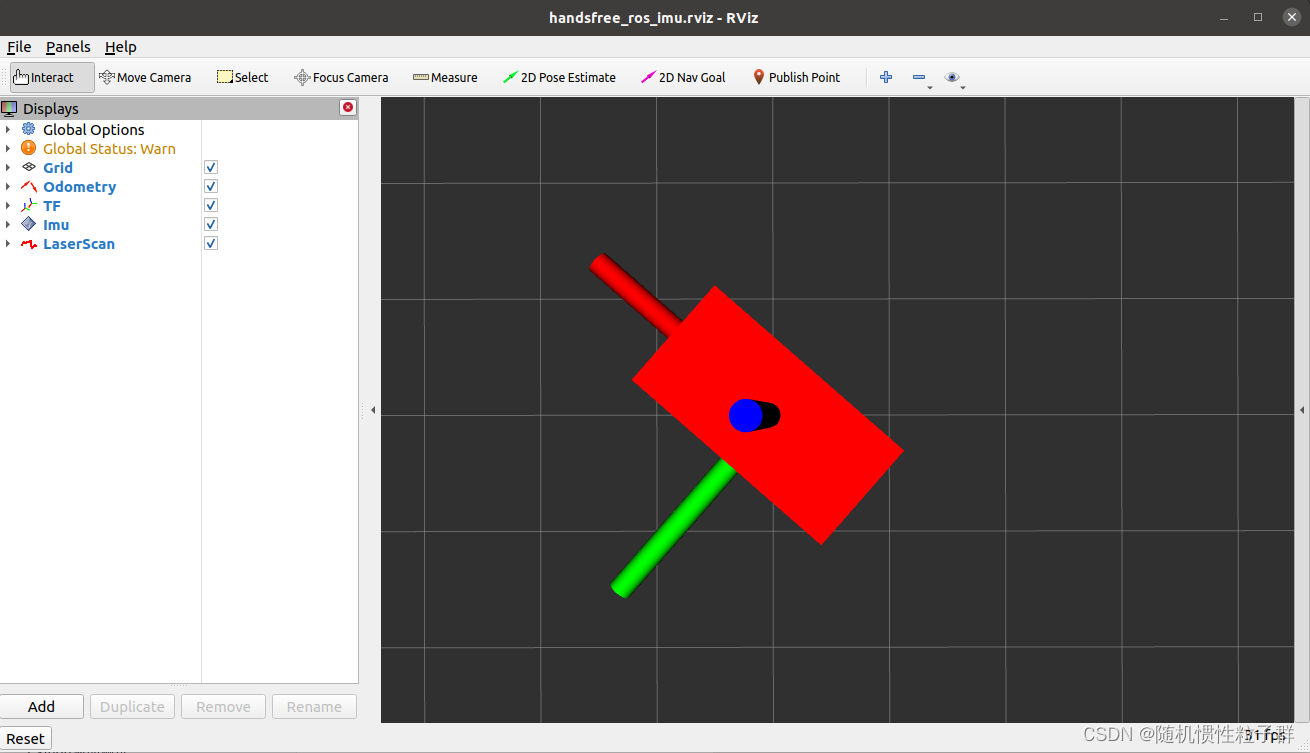
Task: Uncheck the LaserScan display
Action: click(210, 243)
